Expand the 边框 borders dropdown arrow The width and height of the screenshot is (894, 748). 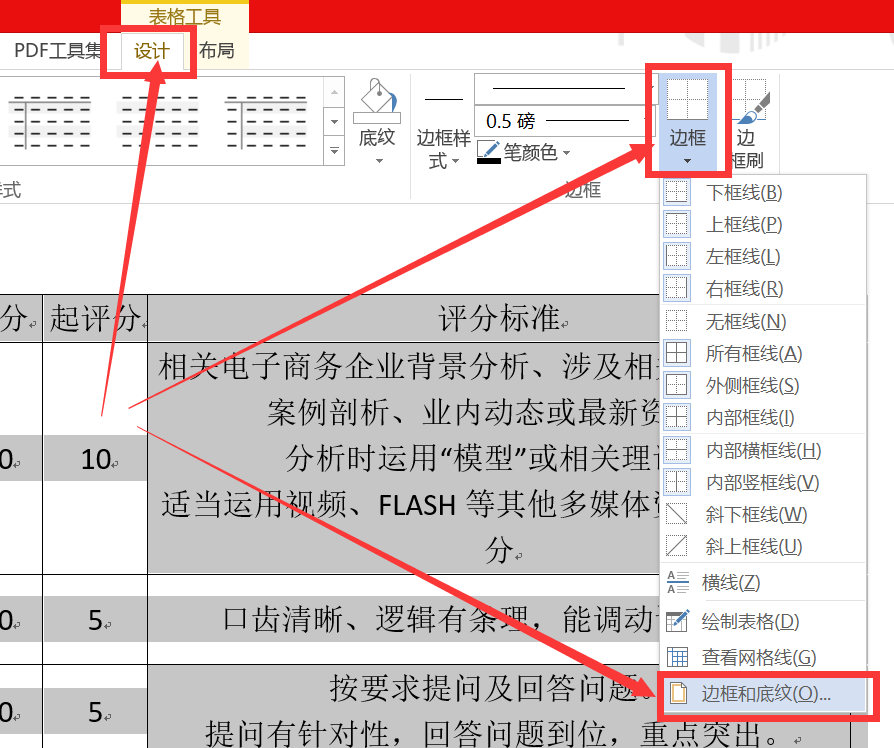pos(688,161)
